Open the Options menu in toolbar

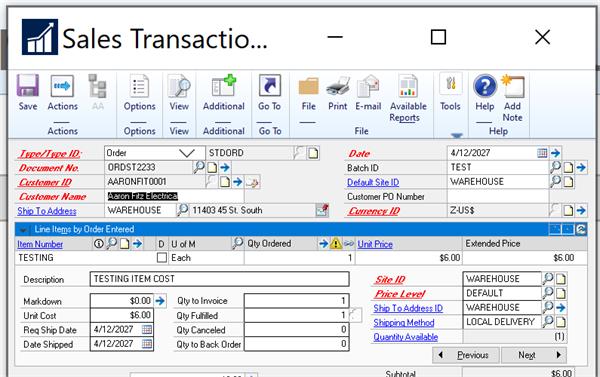point(139,92)
